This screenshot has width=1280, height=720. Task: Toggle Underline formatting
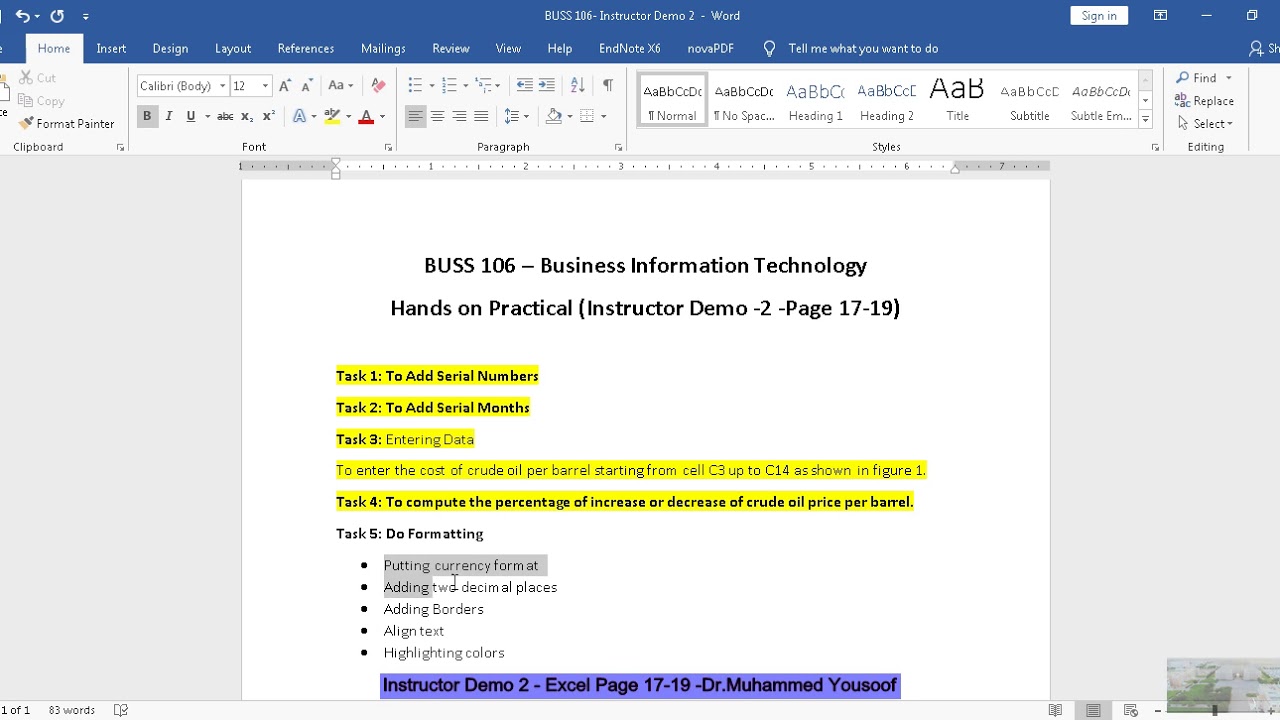click(x=191, y=116)
